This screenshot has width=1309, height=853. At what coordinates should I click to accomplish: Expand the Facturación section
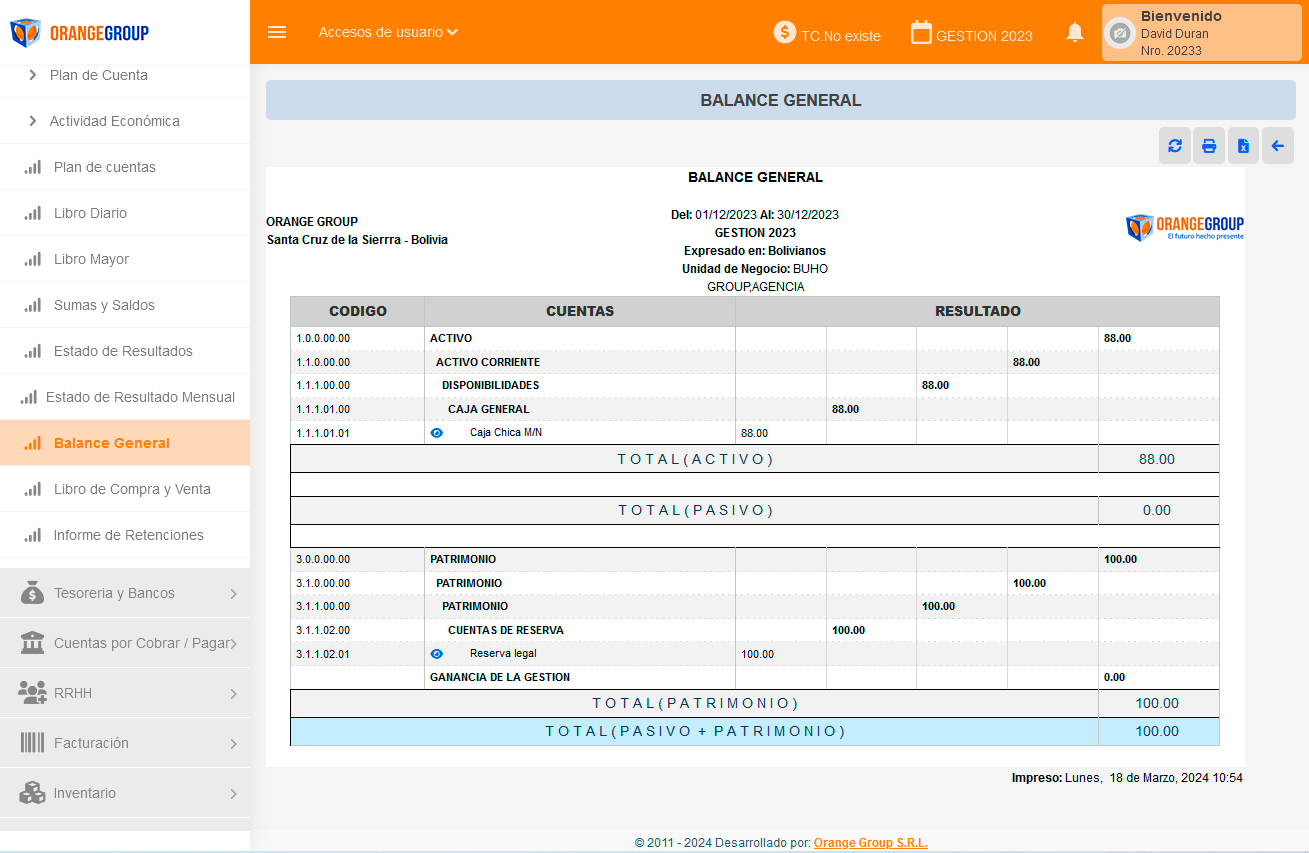point(125,743)
